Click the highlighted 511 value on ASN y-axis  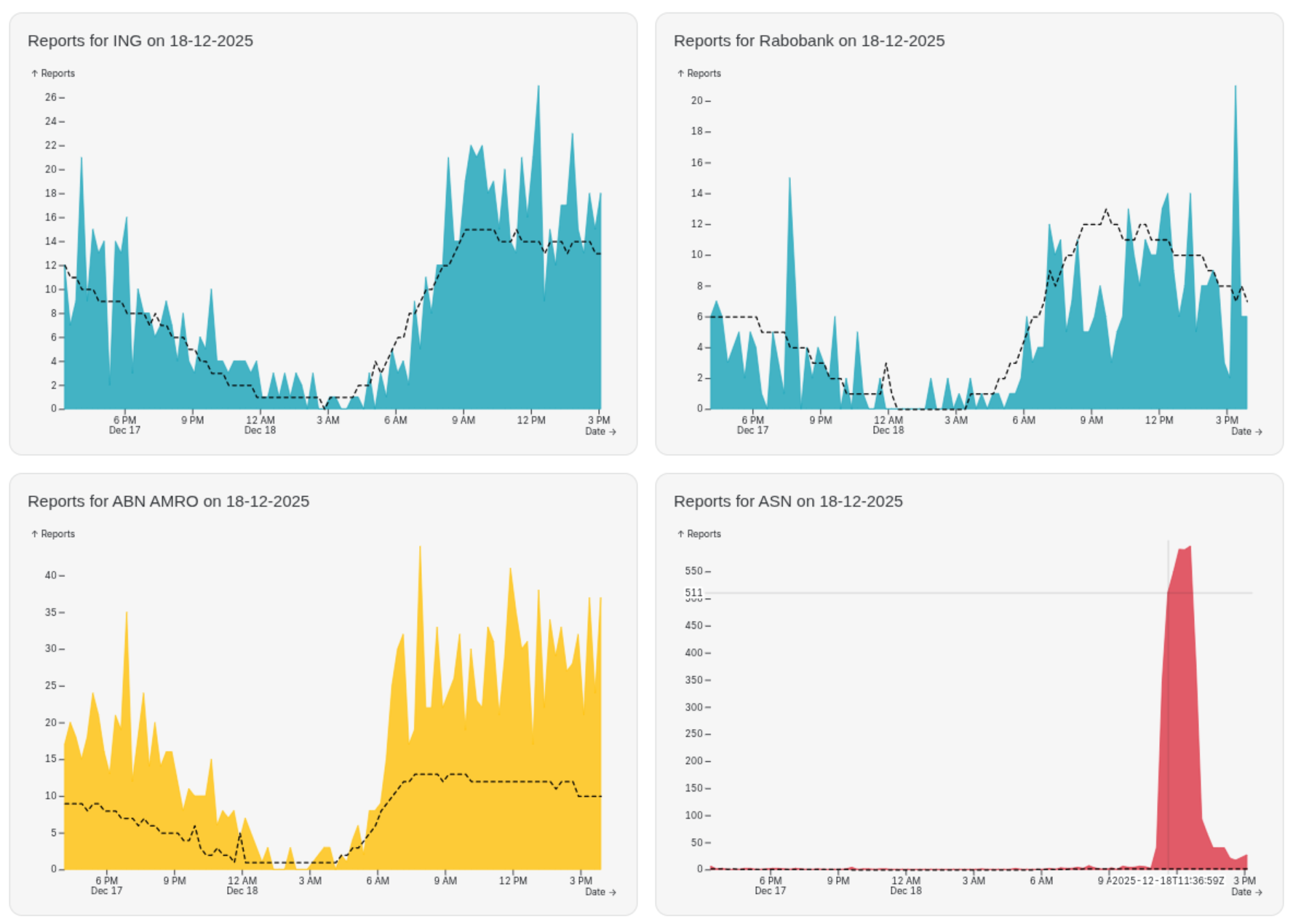pyautogui.click(x=693, y=592)
